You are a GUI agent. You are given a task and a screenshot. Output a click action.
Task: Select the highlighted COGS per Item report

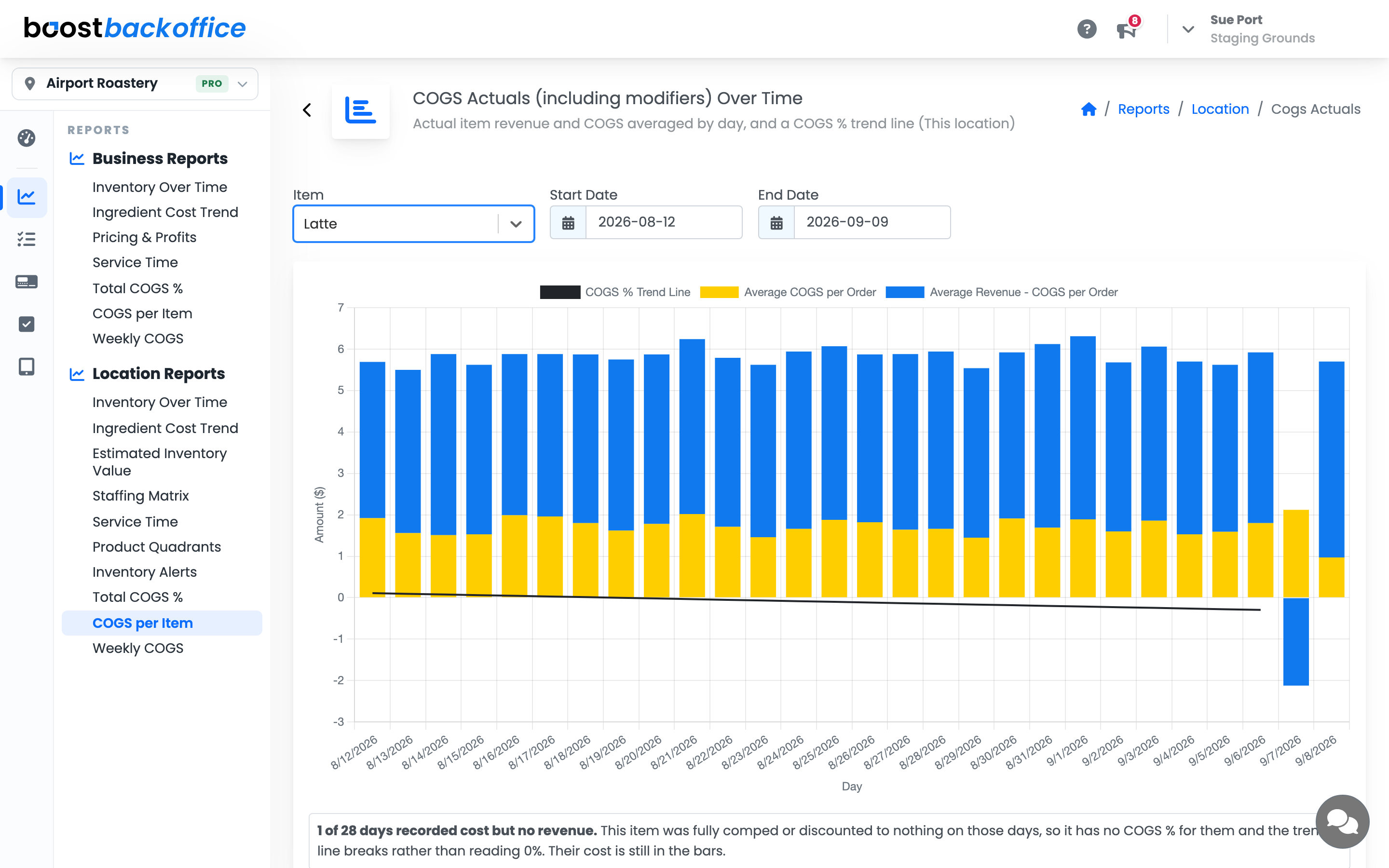point(162,623)
